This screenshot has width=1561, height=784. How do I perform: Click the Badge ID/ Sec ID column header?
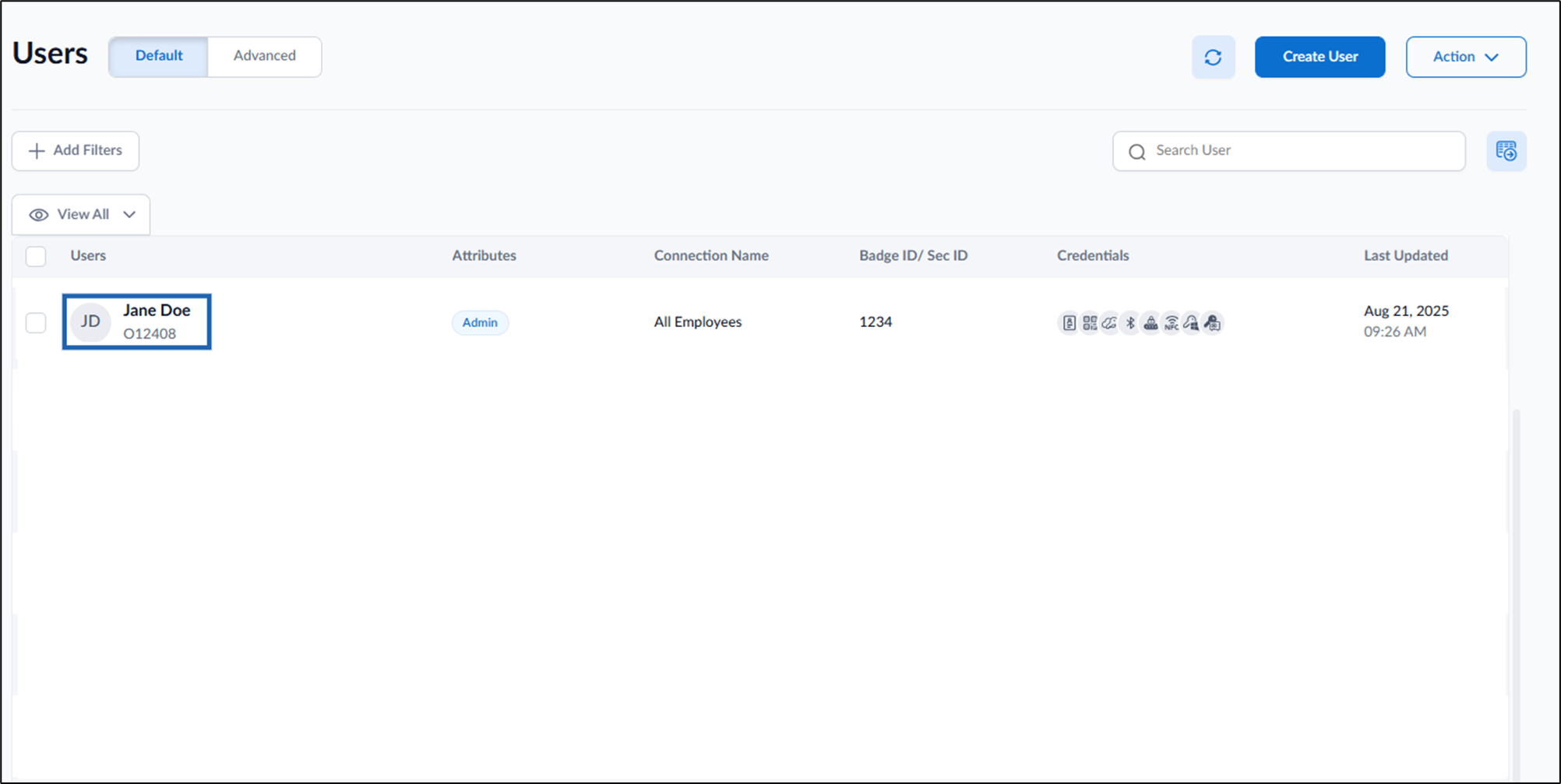point(913,255)
